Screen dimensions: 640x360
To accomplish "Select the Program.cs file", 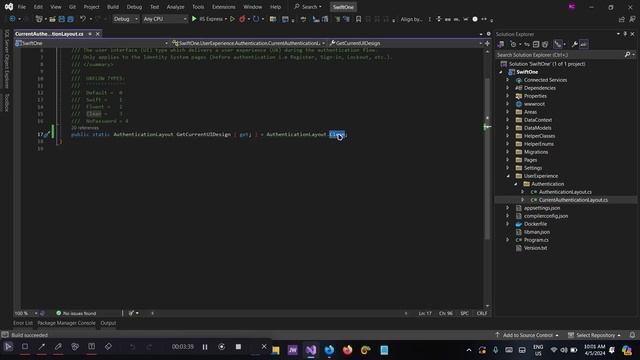I will pos(536,240).
